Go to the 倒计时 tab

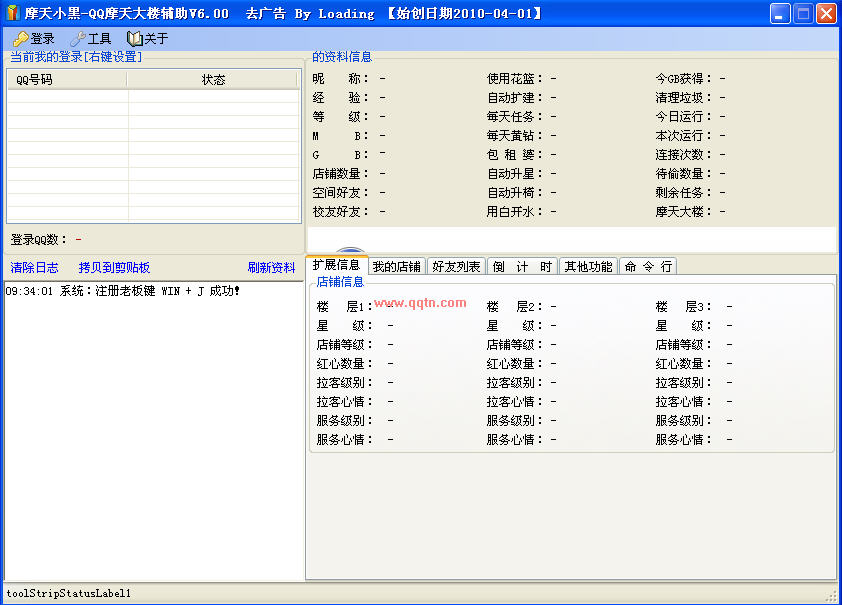pos(522,266)
